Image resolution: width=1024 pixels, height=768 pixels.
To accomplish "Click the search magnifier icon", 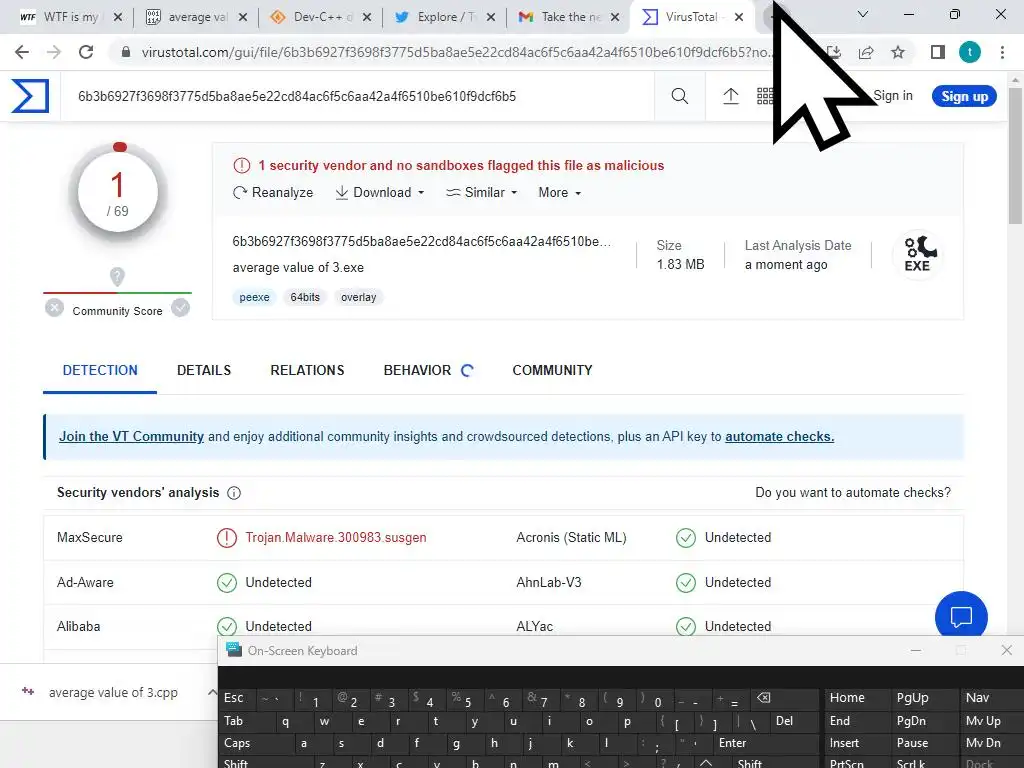I will click(680, 97).
